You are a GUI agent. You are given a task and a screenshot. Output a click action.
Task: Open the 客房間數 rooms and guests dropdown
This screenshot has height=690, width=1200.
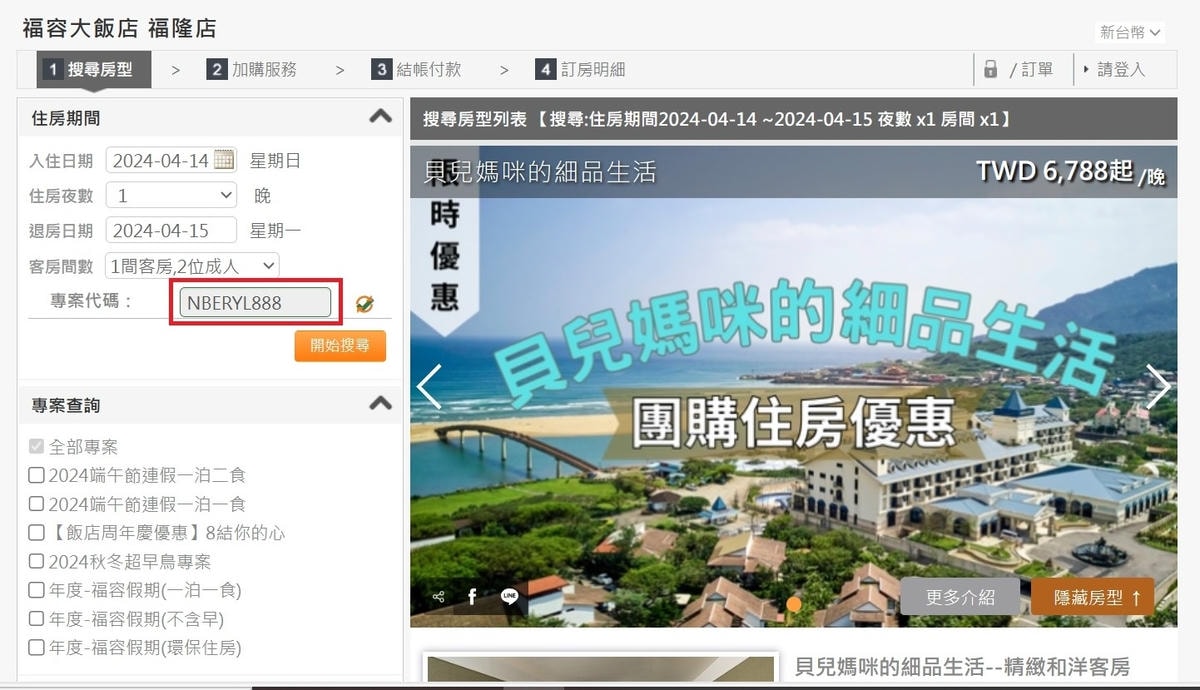pyautogui.click(x=192, y=265)
